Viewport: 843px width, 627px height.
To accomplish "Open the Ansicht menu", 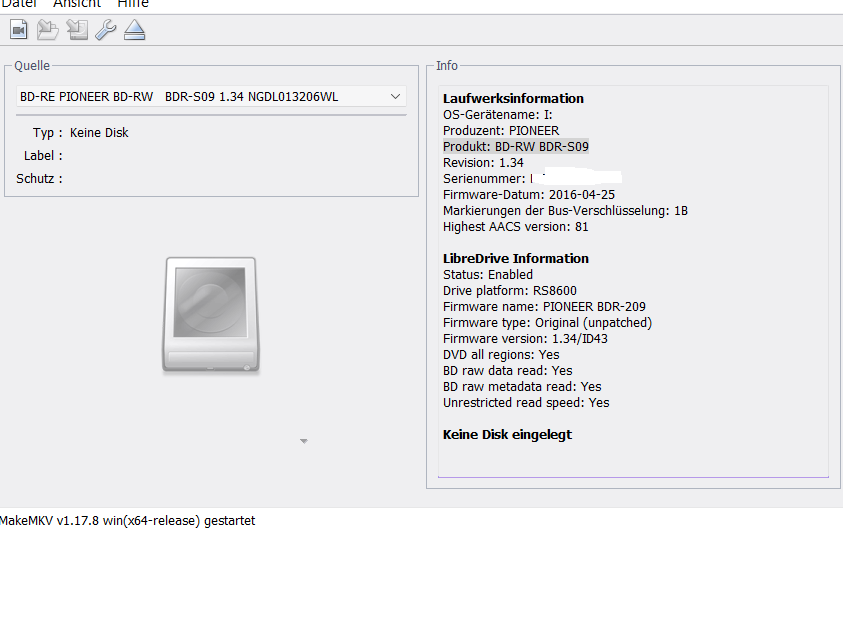I will [x=77, y=5].
